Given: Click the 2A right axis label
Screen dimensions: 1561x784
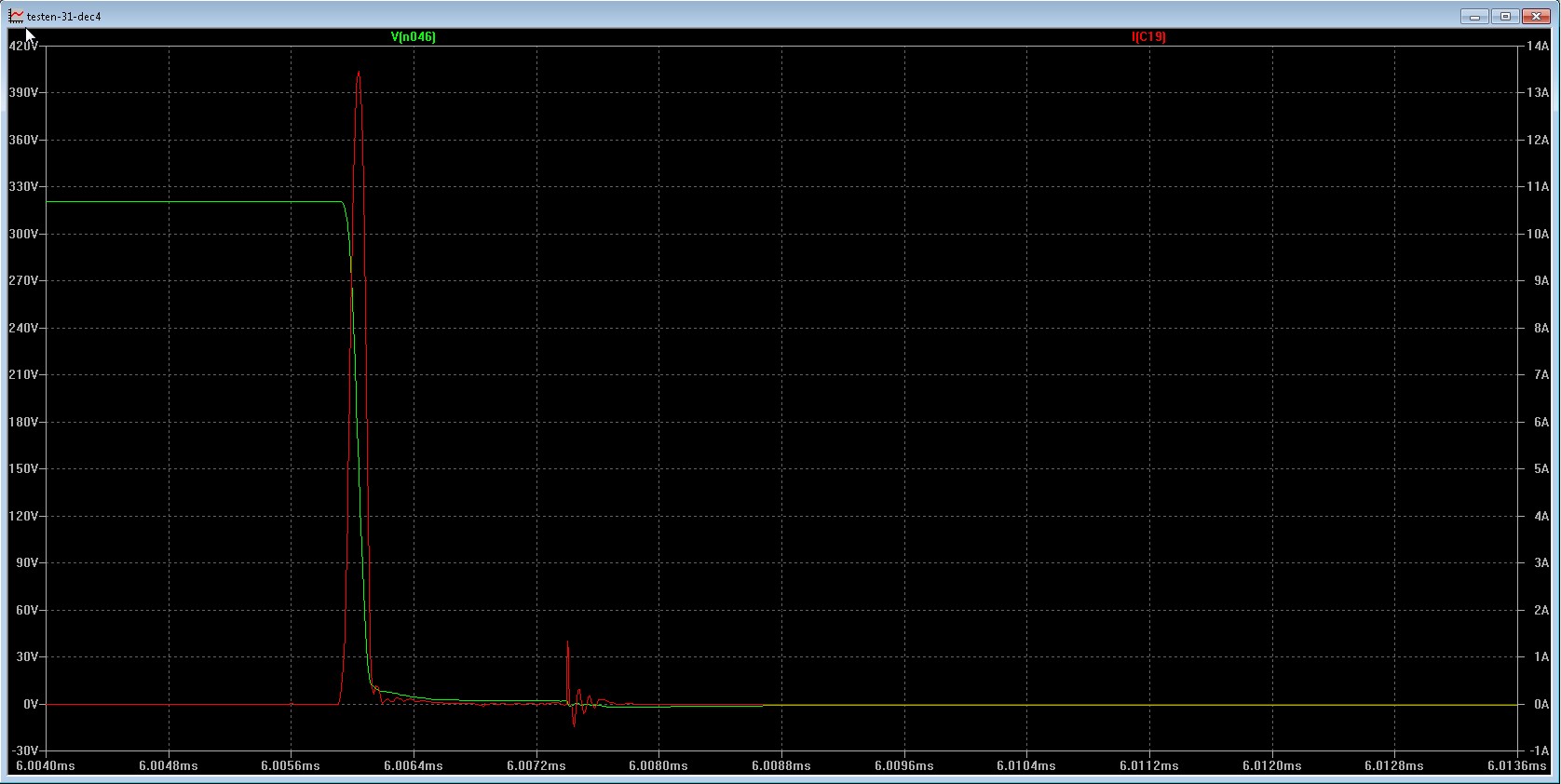Looking at the screenshot, I should 1541,610.
